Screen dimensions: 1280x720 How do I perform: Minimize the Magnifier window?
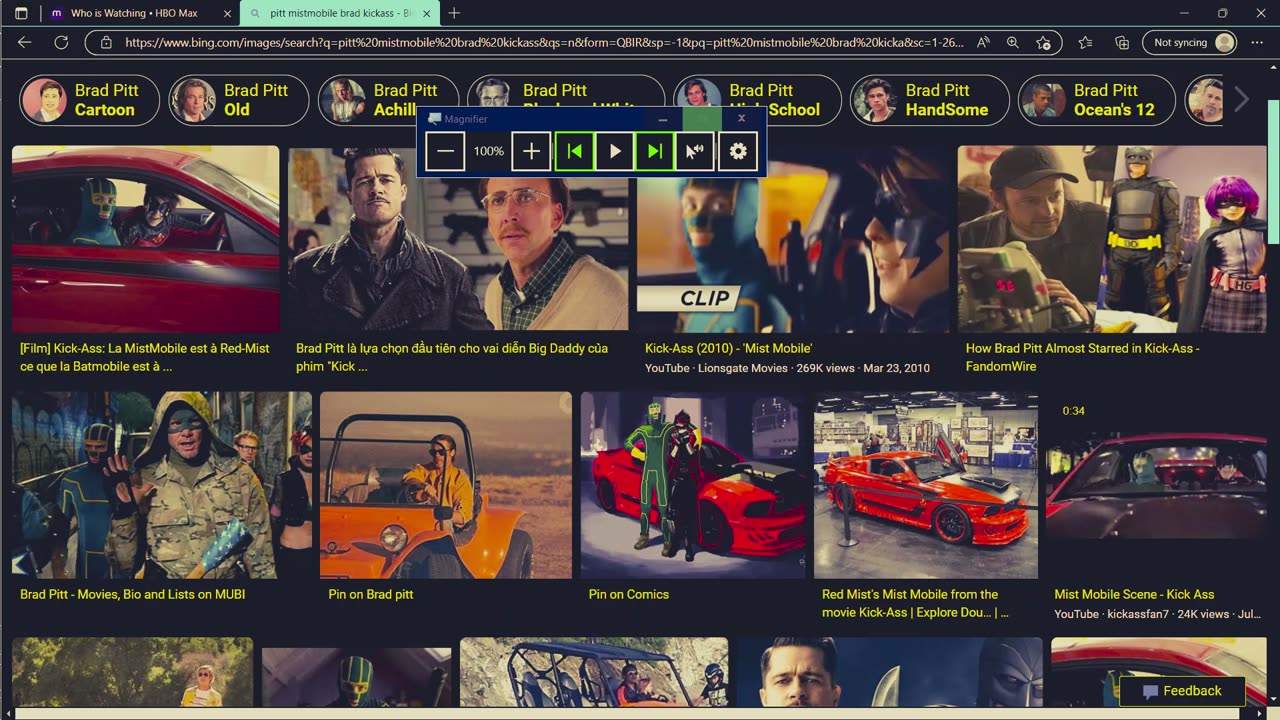tap(662, 118)
